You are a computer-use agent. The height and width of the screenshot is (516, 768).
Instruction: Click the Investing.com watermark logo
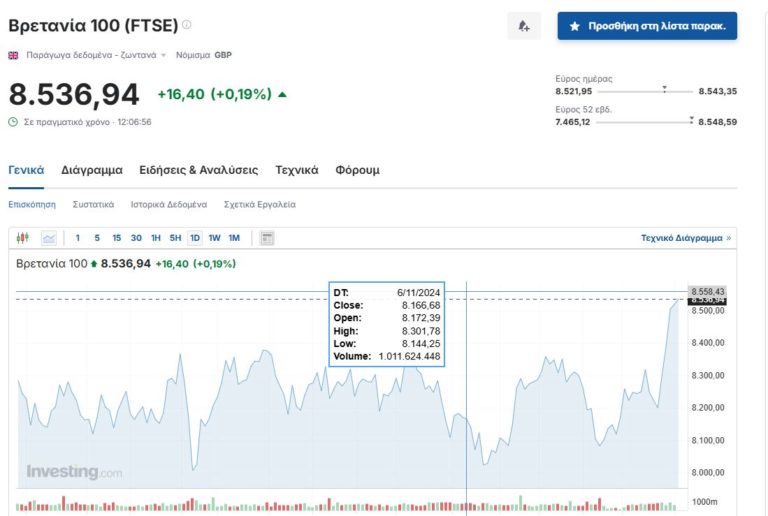tap(74, 472)
